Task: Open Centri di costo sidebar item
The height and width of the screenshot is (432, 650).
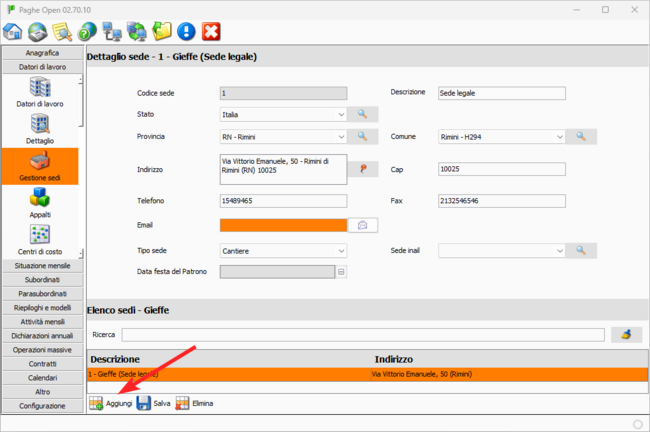Action: coord(40,240)
